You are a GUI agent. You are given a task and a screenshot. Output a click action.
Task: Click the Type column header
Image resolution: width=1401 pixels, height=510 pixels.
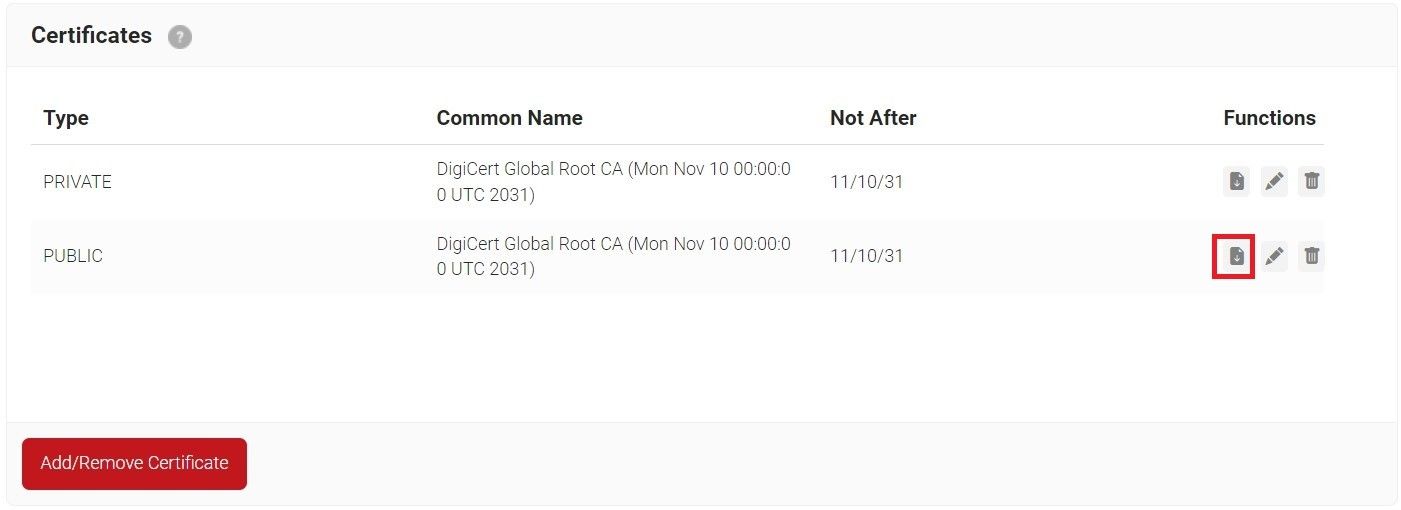(x=66, y=118)
